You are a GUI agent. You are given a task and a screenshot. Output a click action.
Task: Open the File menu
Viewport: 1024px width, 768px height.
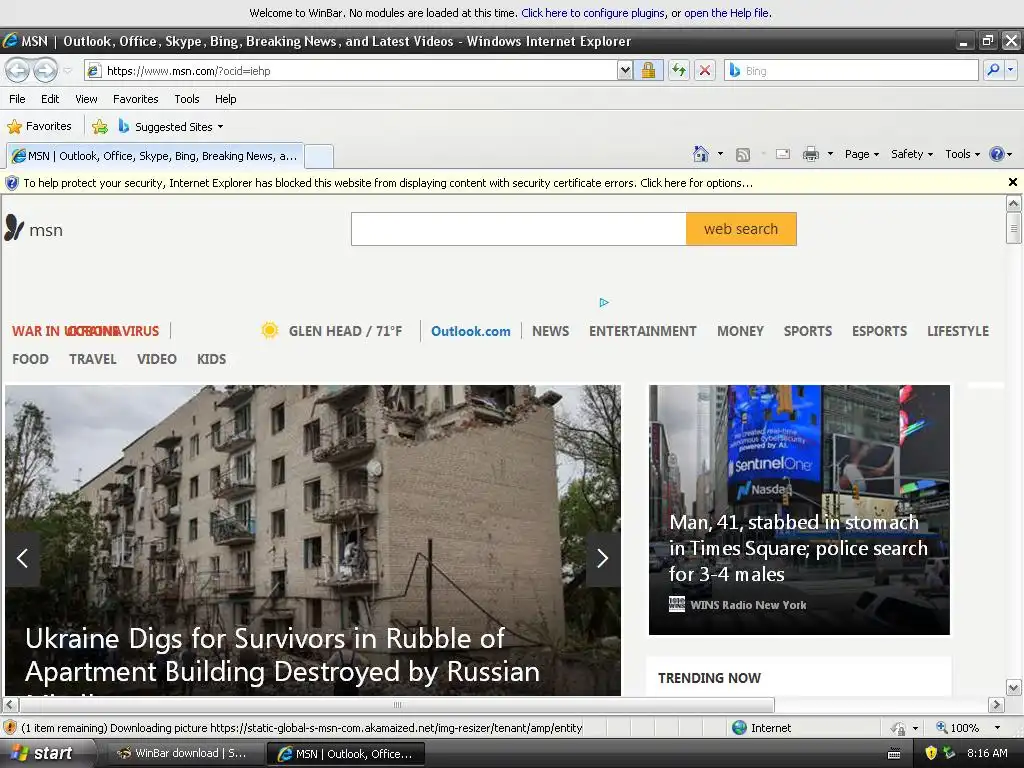tap(17, 99)
